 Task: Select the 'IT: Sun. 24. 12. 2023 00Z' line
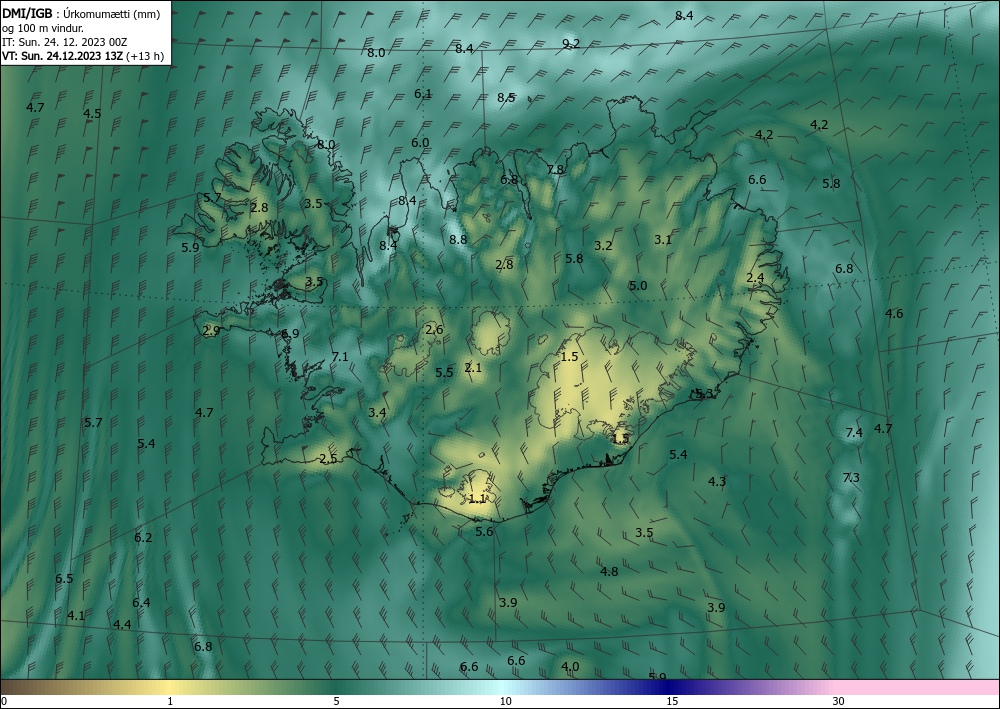(64, 42)
